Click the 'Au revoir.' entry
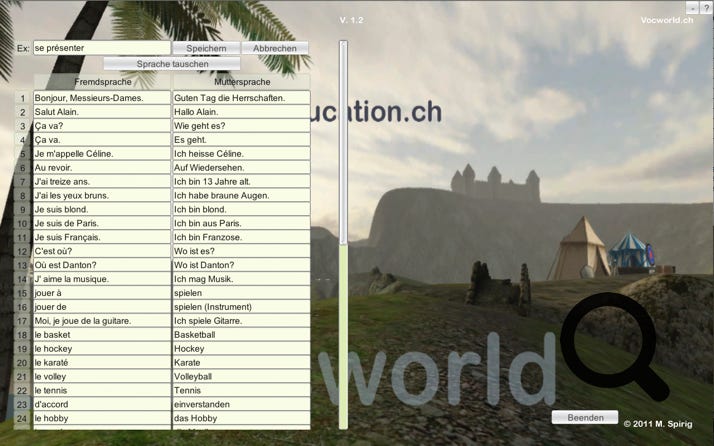This screenshot has height=446, width=714. pyautogui.click(x=101, y=168)
